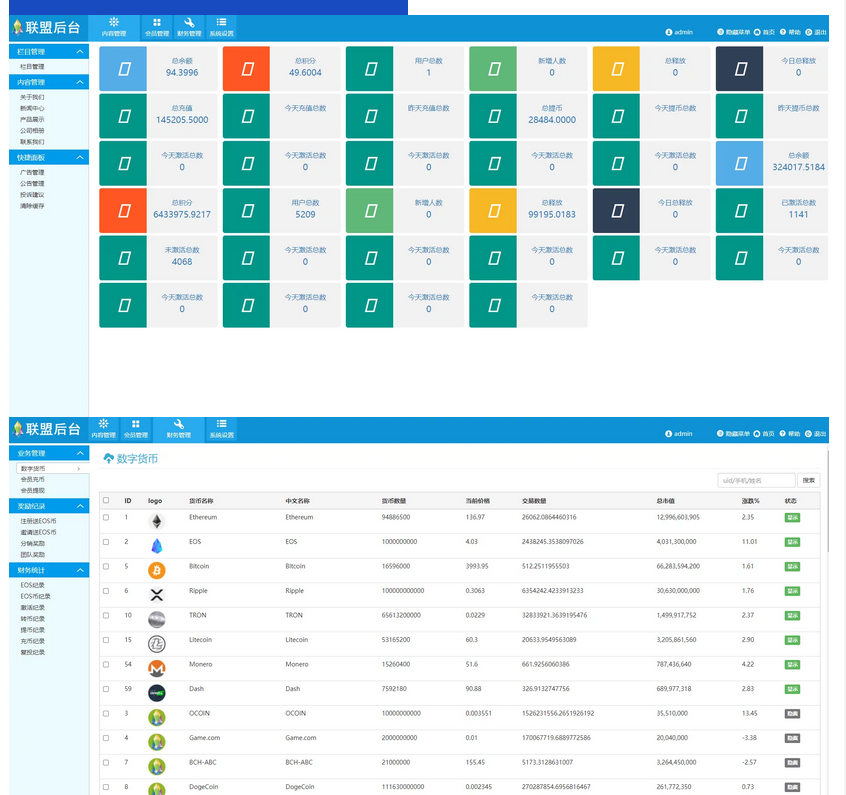Click the Ethereum coin logo
This screenshot has width=846, height=795.
click(156, 521)
